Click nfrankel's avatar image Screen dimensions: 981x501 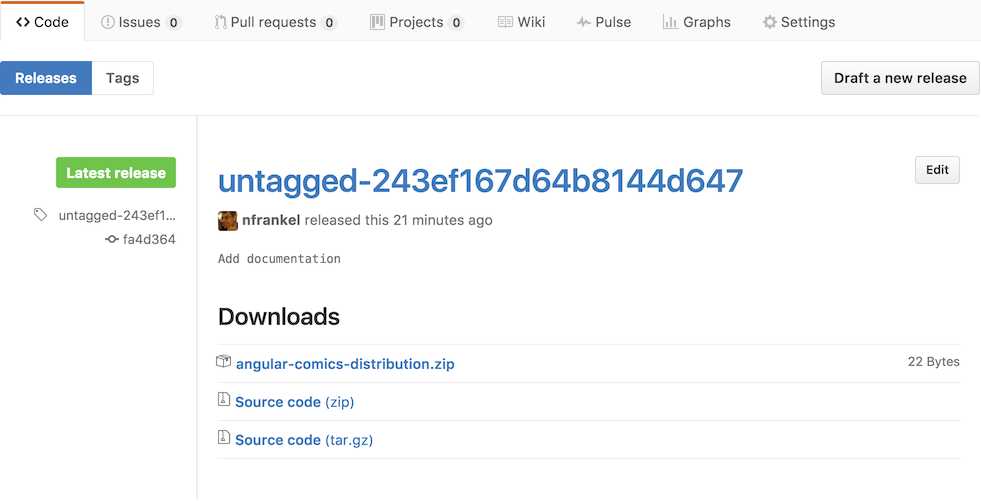coord(228,221)
